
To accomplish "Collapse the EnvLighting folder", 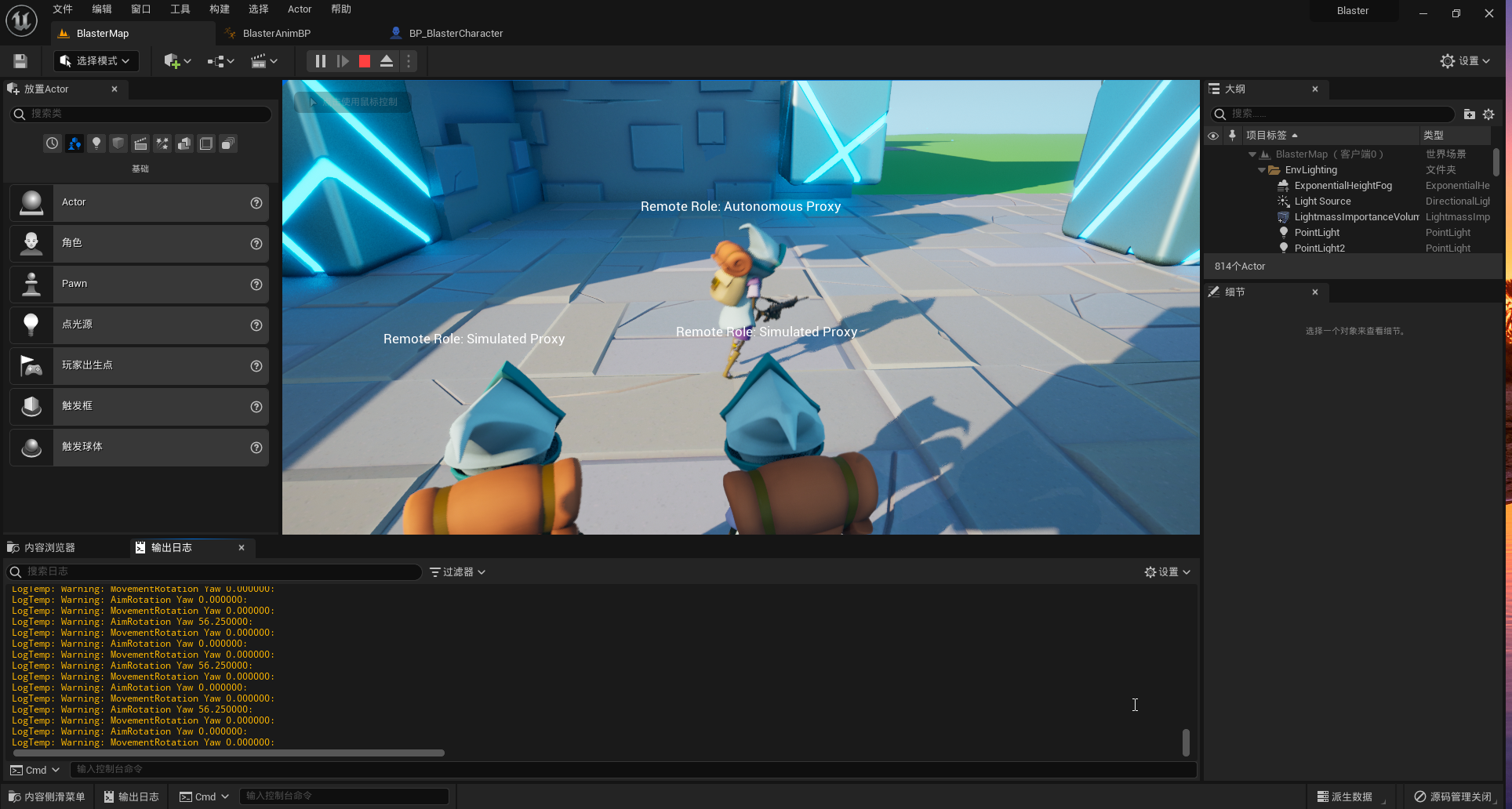I will [x=1262, y=170].
